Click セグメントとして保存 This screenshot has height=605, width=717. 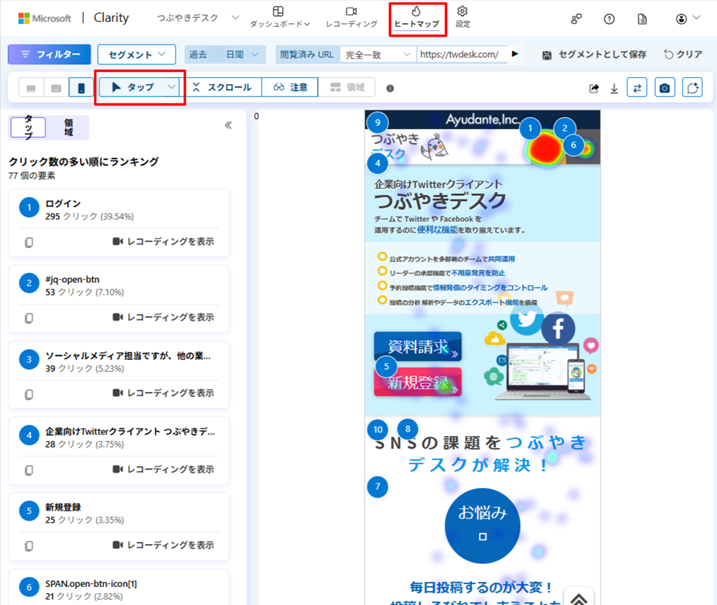pos(594,54)
